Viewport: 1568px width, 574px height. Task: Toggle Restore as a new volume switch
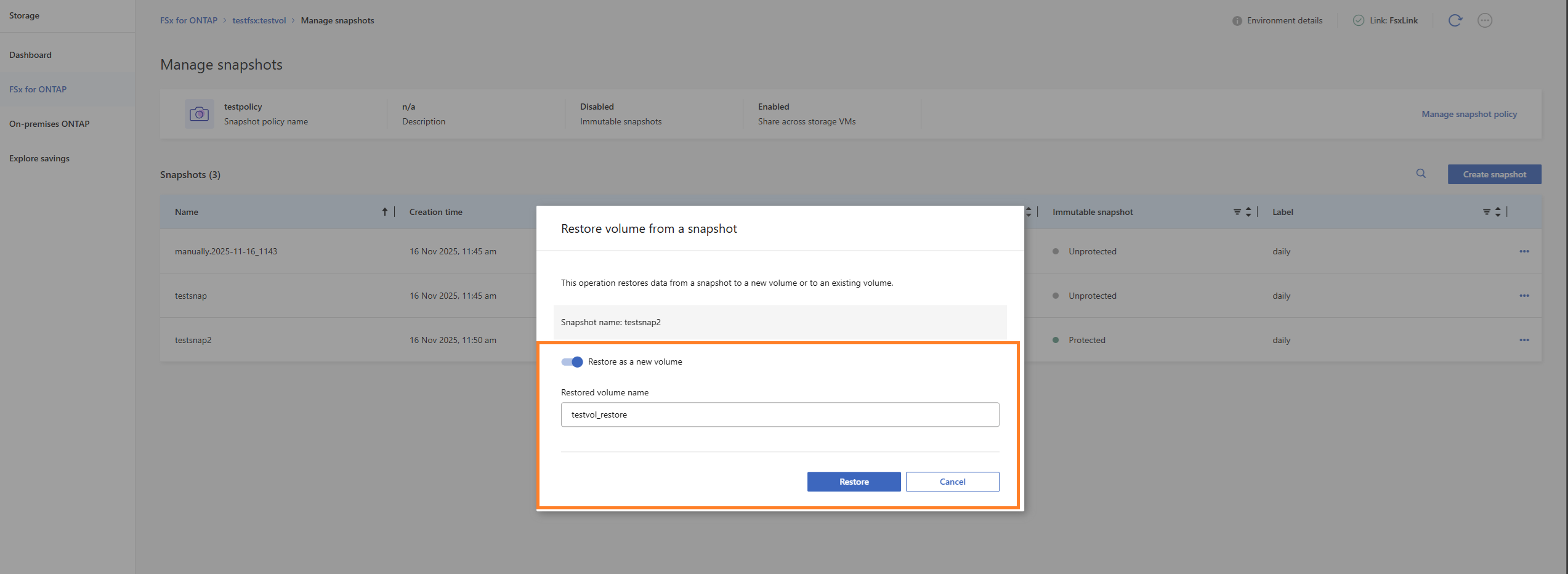pyautogui.click(x=572, y=362)
